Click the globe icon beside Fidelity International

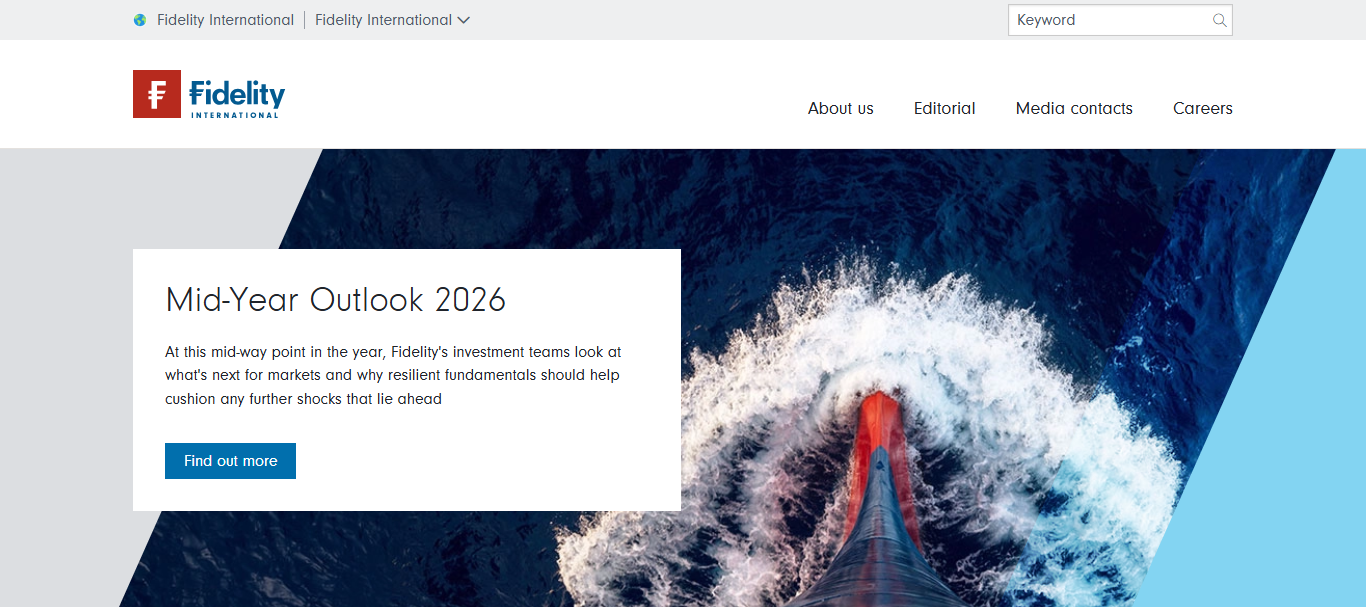[140, 20]
